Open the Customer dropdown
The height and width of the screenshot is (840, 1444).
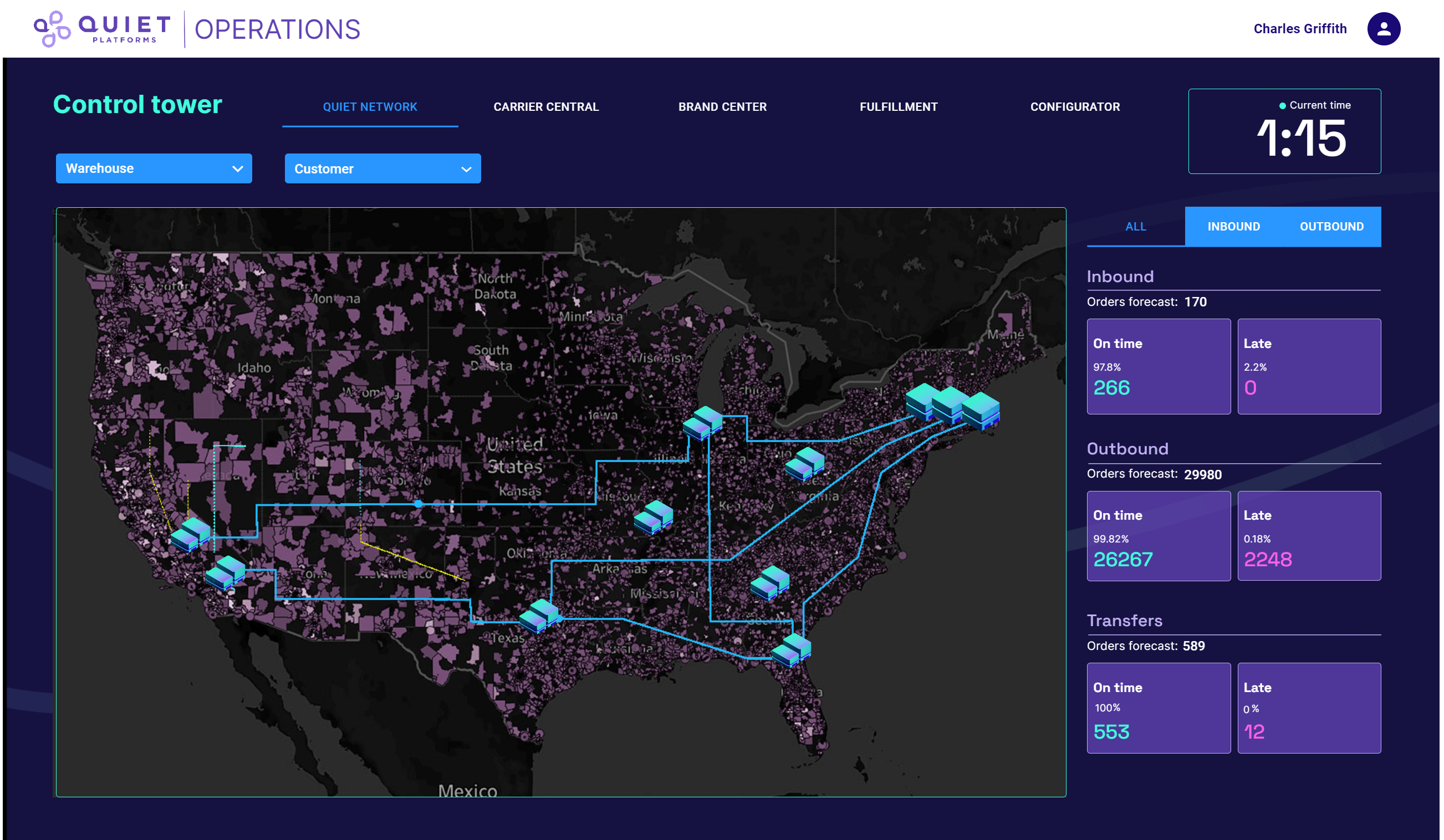tap(383, 168)
